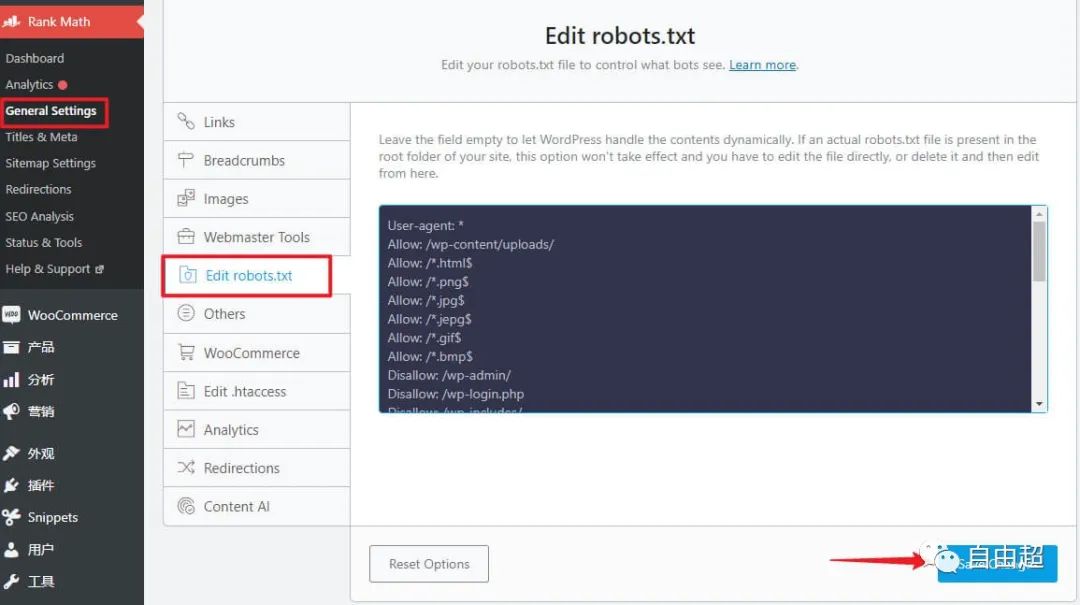1080x605 pixels.
Task: Open Status & Tools page
Action: 43,243
